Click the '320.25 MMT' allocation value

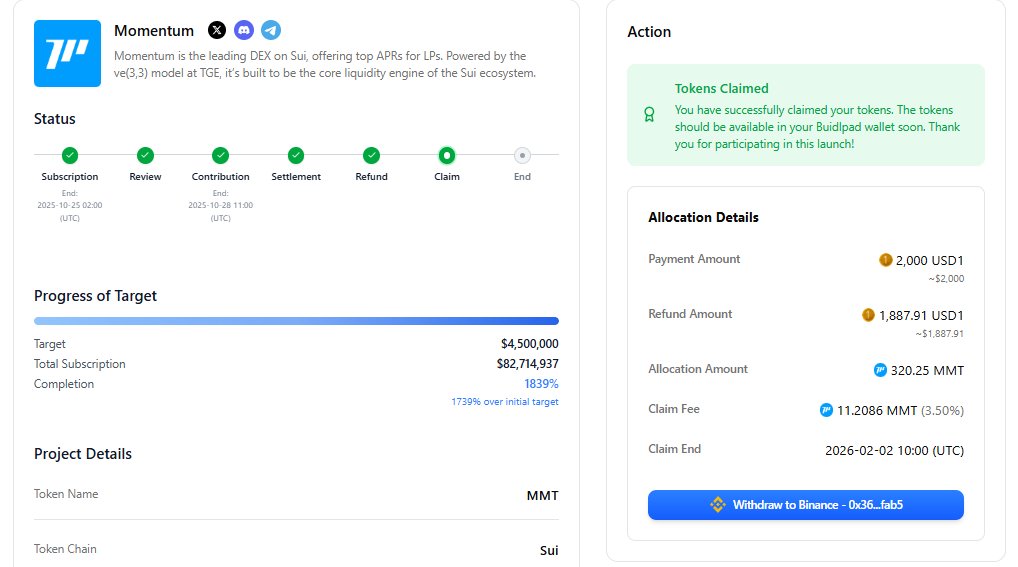point(927,371)
